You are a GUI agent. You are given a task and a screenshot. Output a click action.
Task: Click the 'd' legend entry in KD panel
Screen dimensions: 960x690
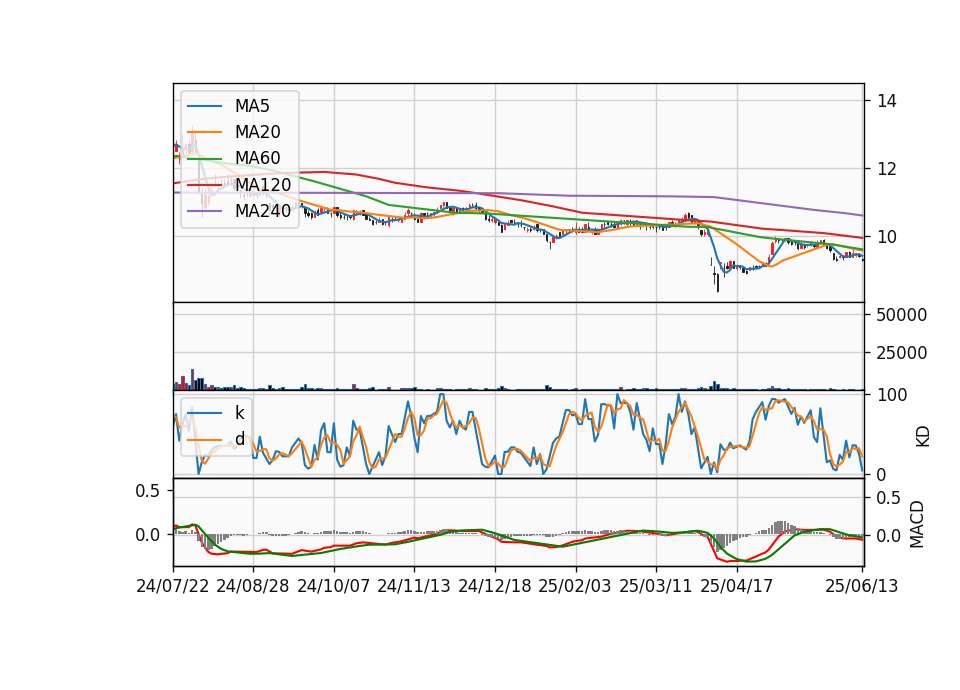click(239, 439)
